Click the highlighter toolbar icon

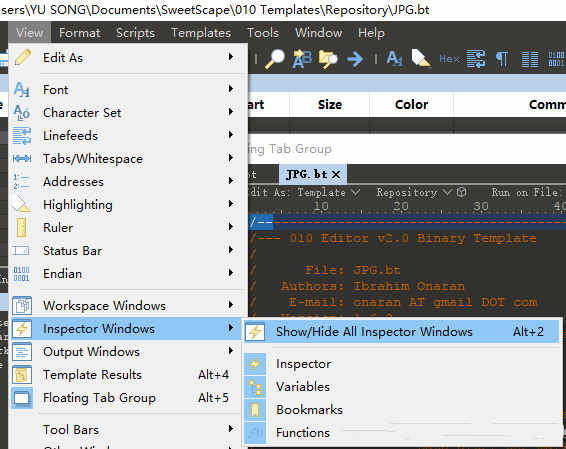[x=421, y=59]
